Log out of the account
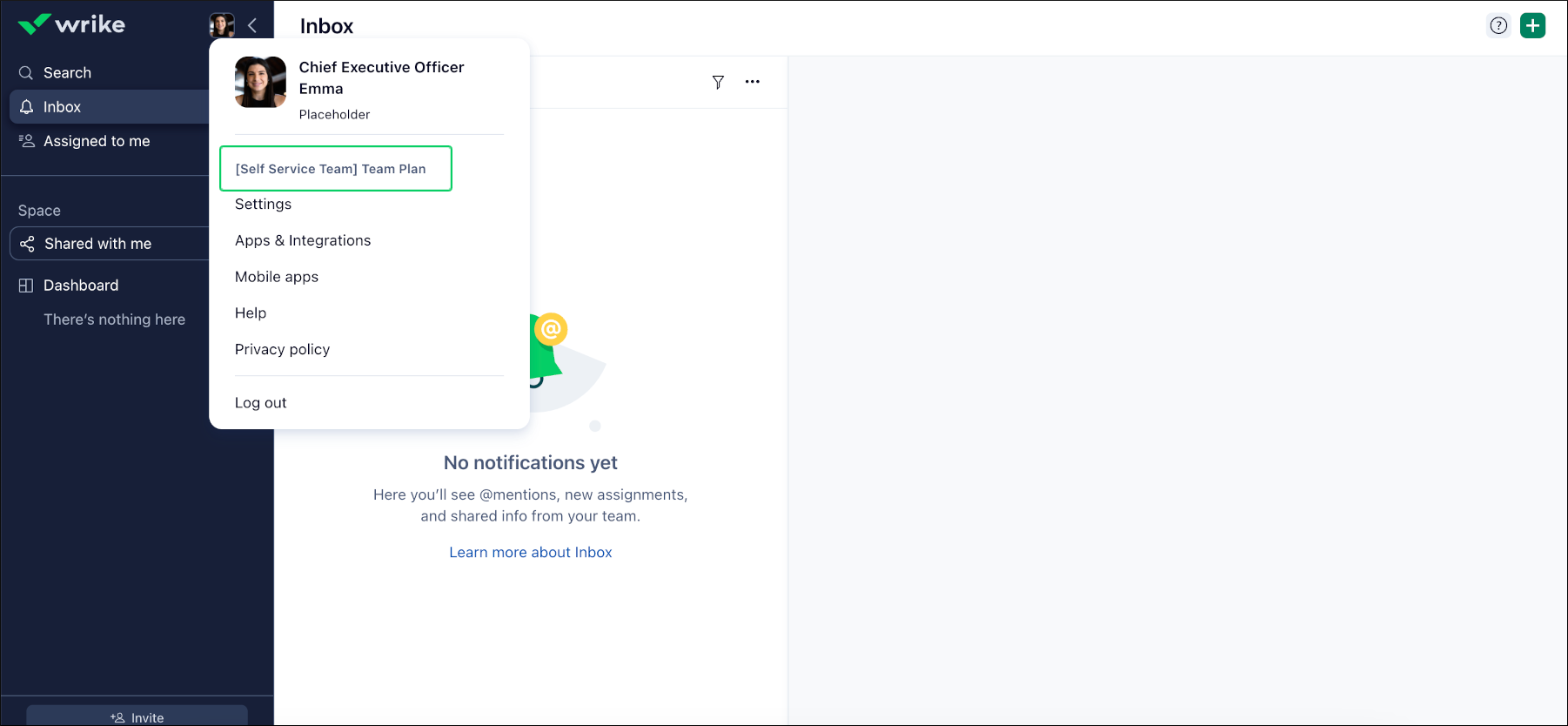 pos(260,403)
